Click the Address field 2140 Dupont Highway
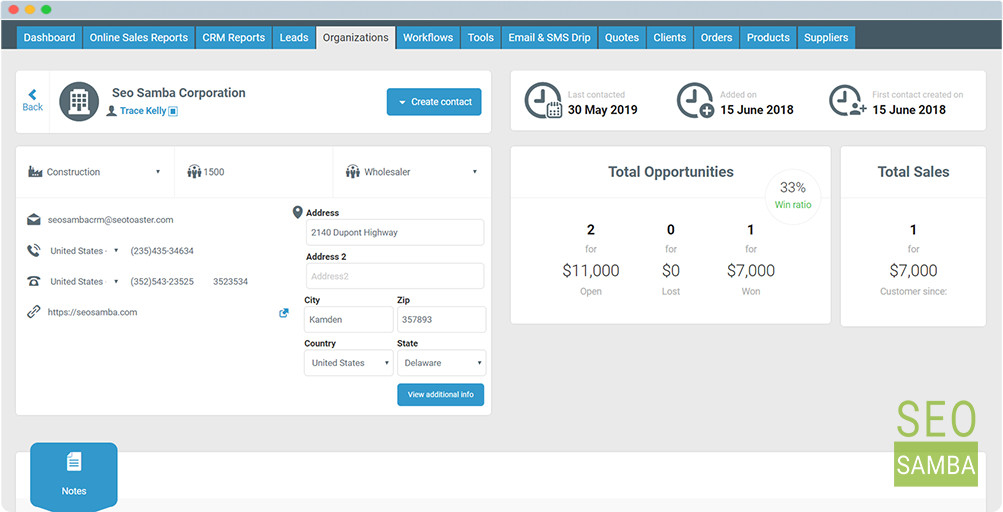The width and height of the screenshot is (1003, 512). pos(395,233)
